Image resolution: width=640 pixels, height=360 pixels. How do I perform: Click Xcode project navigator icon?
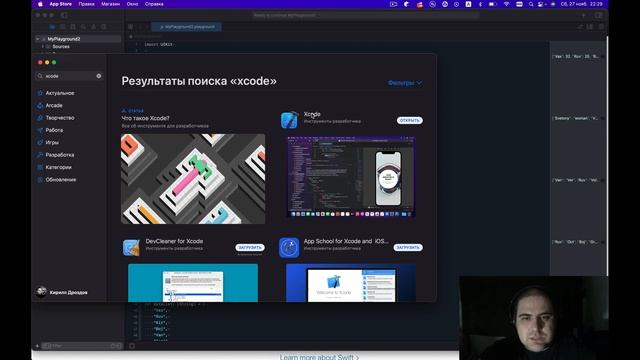[x=52, y=27]
